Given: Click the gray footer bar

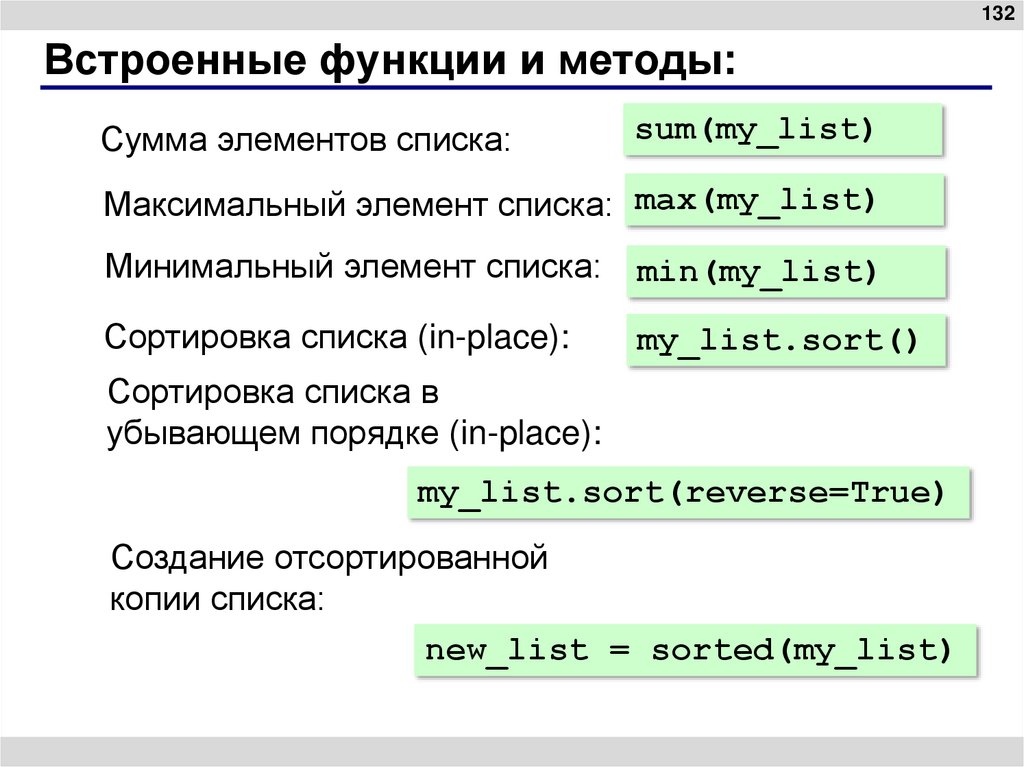Looking at the screenshot, I should 512,751.
